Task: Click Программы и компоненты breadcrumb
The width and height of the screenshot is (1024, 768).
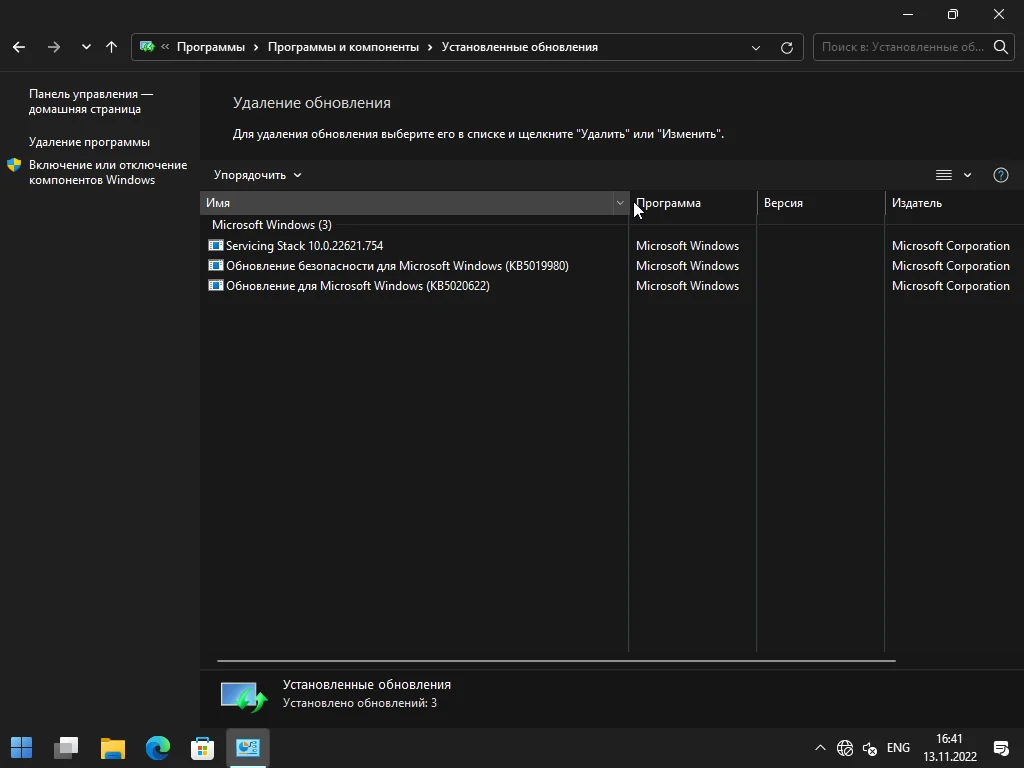Action: [x=343, y=47]
